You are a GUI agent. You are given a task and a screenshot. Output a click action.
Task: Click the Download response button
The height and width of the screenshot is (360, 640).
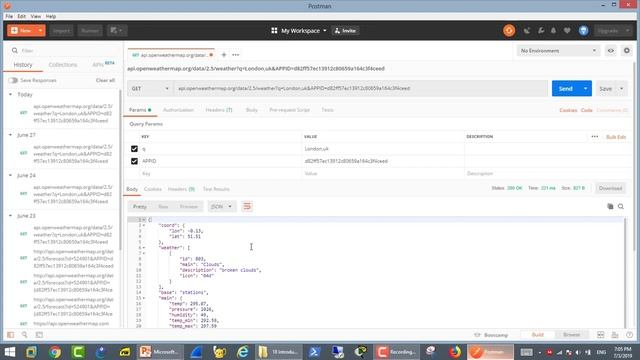click(x=610, y=188)
